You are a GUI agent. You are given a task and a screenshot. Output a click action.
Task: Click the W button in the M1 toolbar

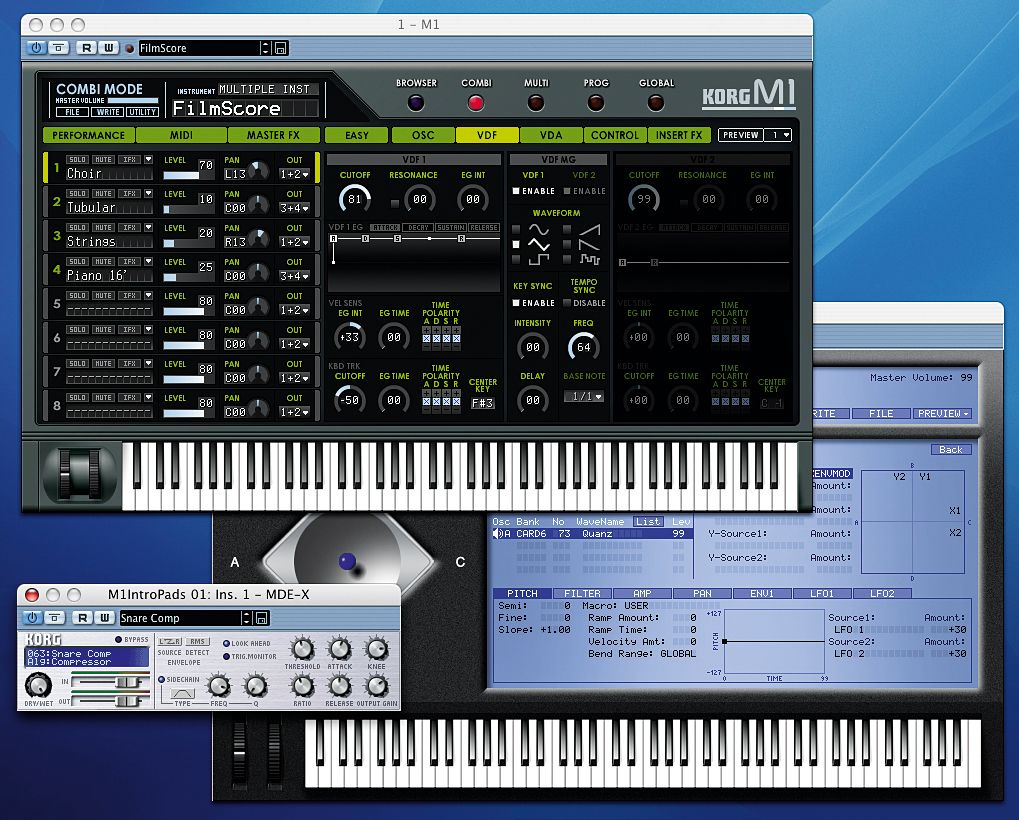pos(109,47)
